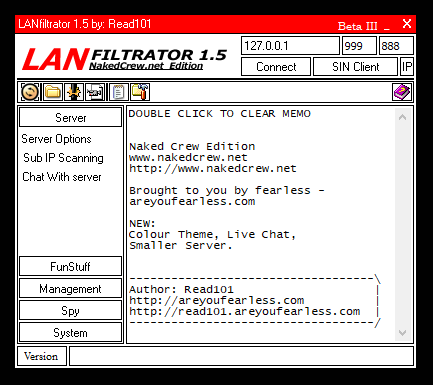Select Server Options entry
Image resolution: width=433 pixels, height=385 pixels.
(56, 139)
